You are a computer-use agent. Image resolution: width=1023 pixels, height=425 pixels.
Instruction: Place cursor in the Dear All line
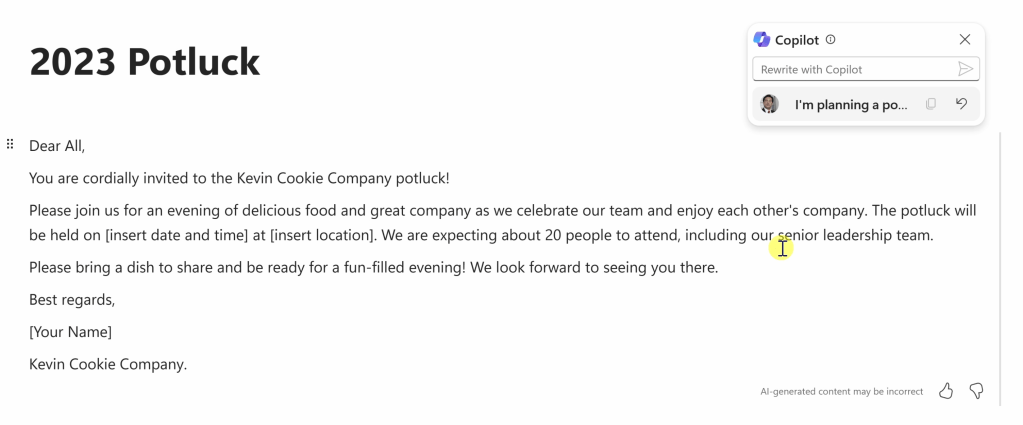coord(57,146)
